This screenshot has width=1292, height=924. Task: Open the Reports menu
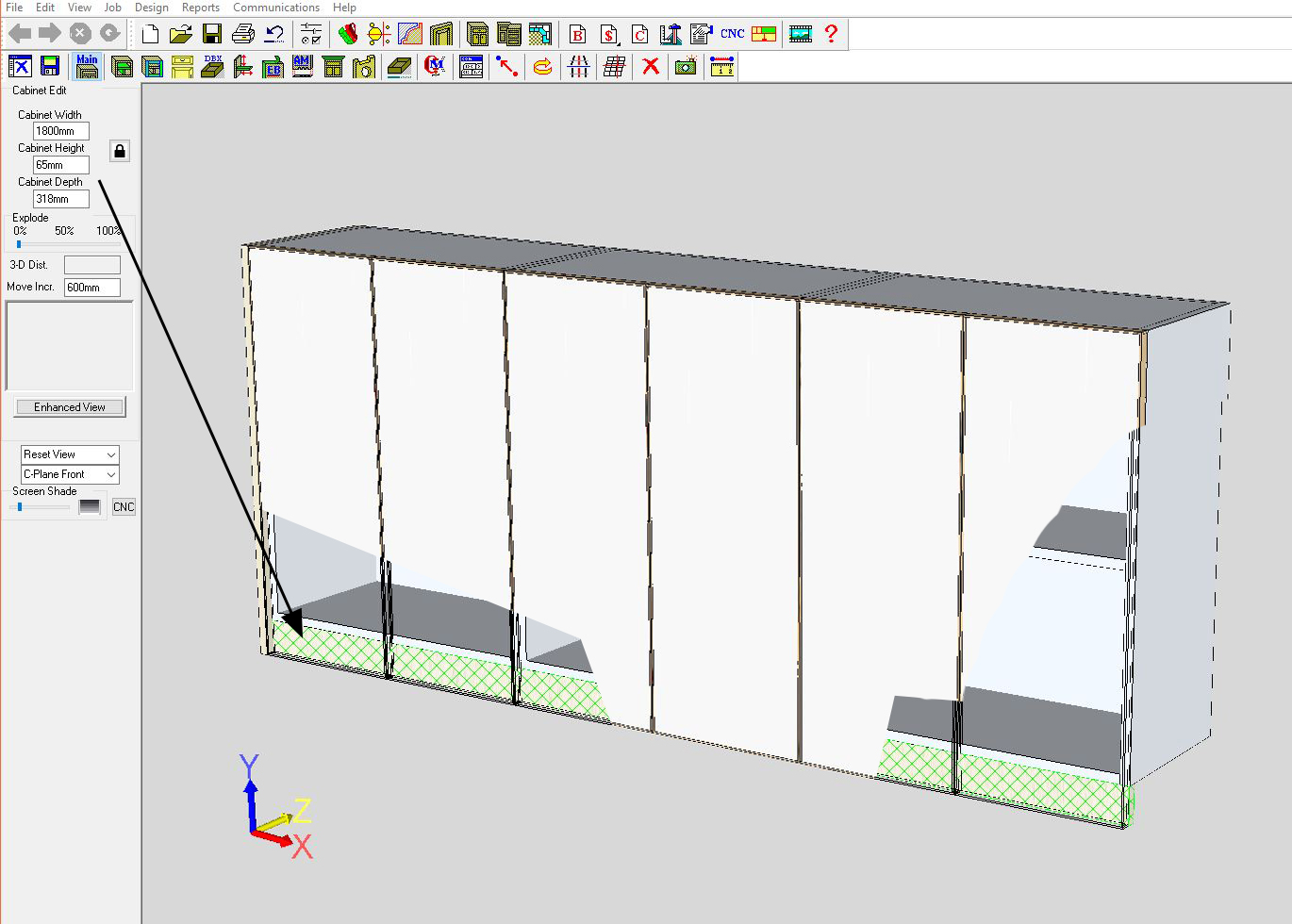200,8
